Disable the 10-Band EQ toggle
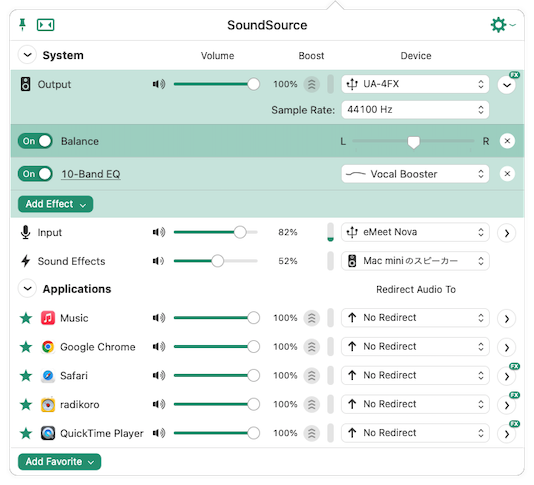This screenshot has height=485, width=534. click(35, 174)
